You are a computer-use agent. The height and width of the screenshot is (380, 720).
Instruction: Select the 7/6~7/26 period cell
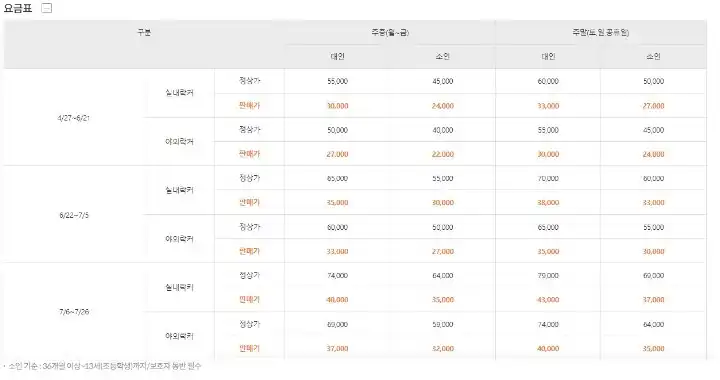(74, 312)
